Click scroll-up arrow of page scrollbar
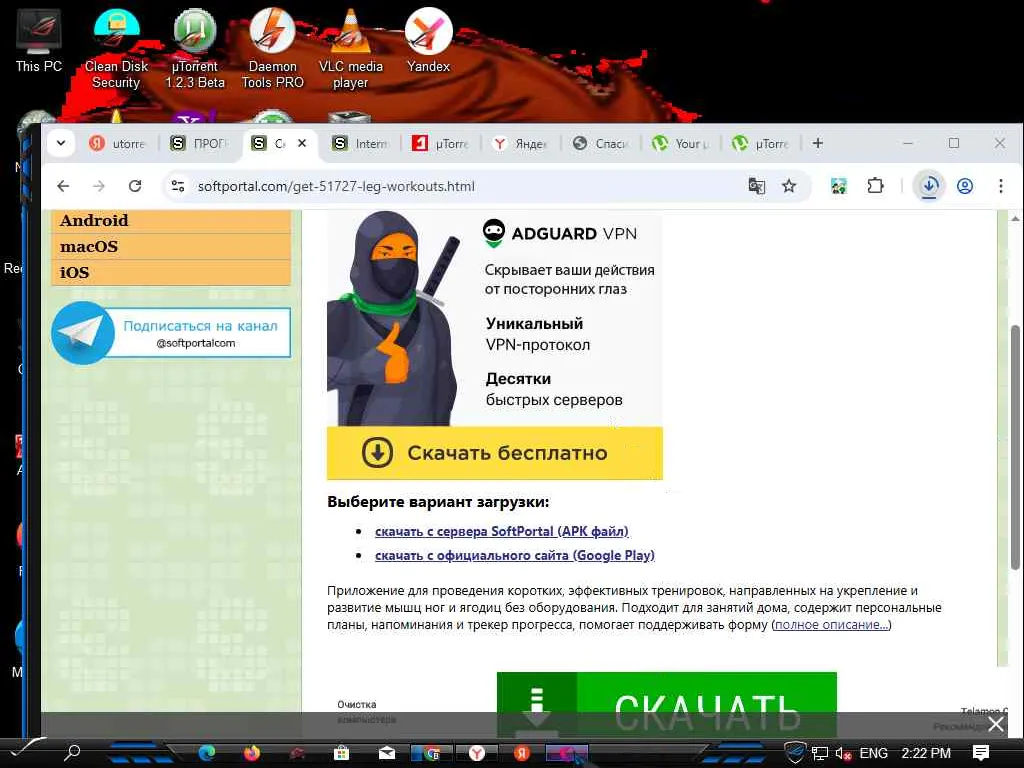The width and height of the screenshot is (1024, 768). (1016, 219)
